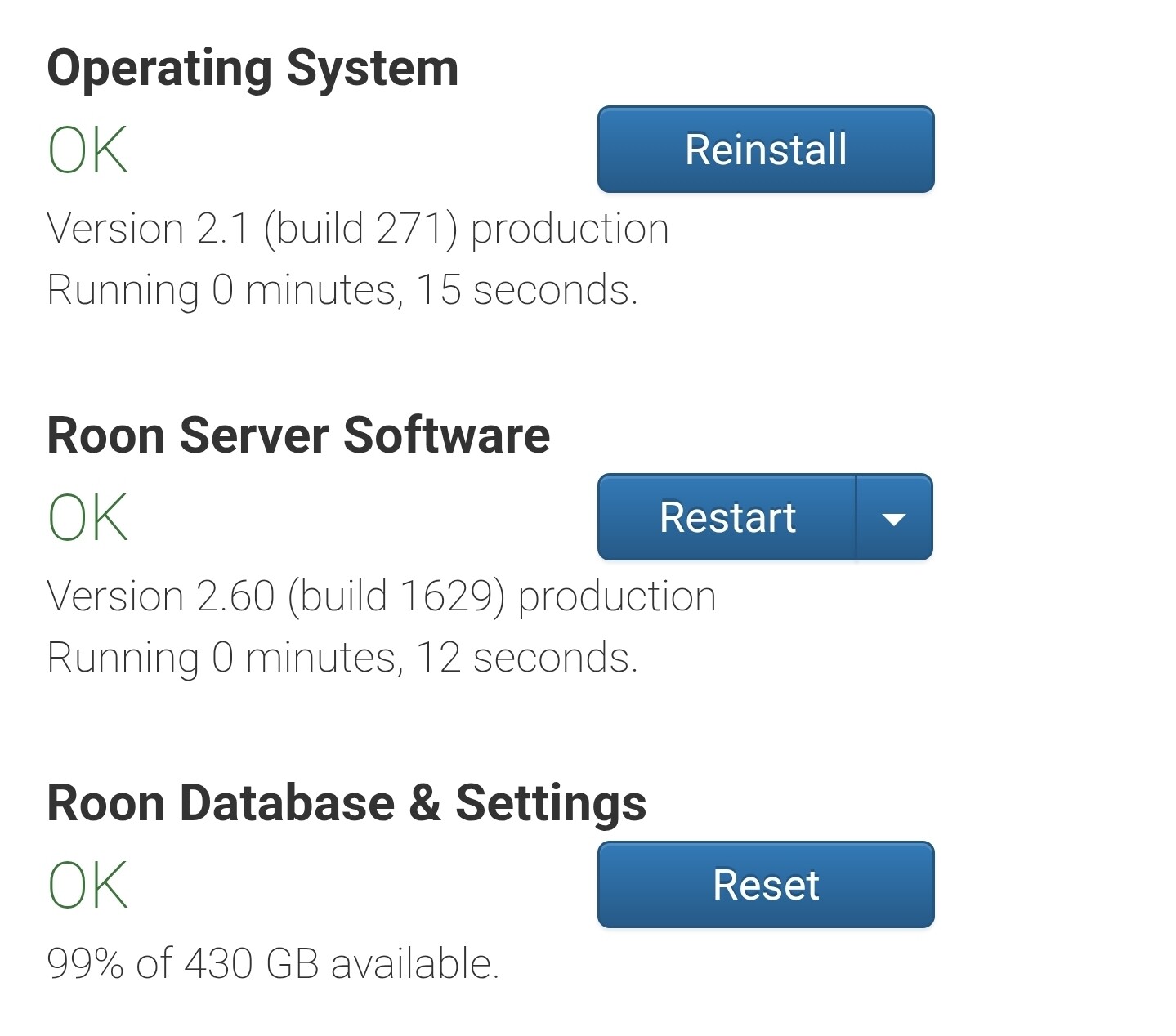Click the 12 seconds uptime text
The image size is (1176, 1036).
tap(526, 658)
